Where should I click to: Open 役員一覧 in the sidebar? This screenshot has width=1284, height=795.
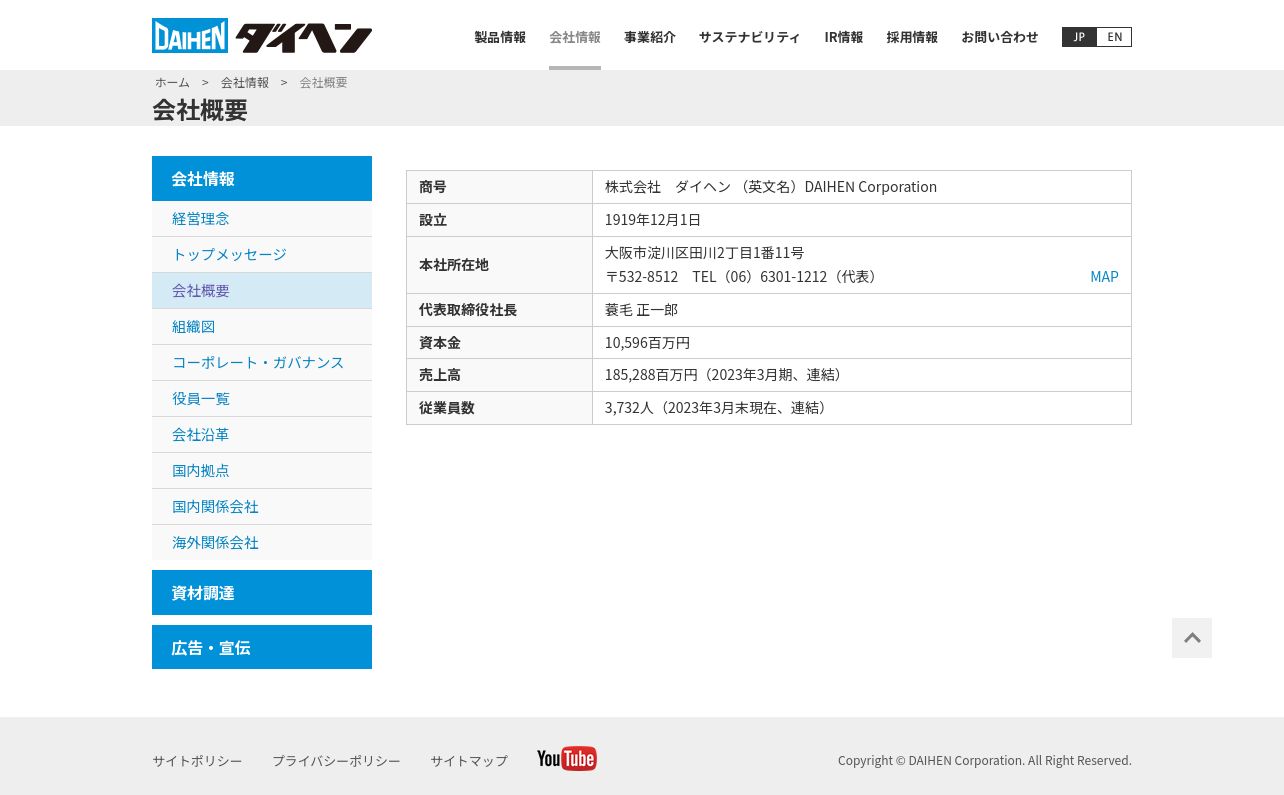(262, 399)
